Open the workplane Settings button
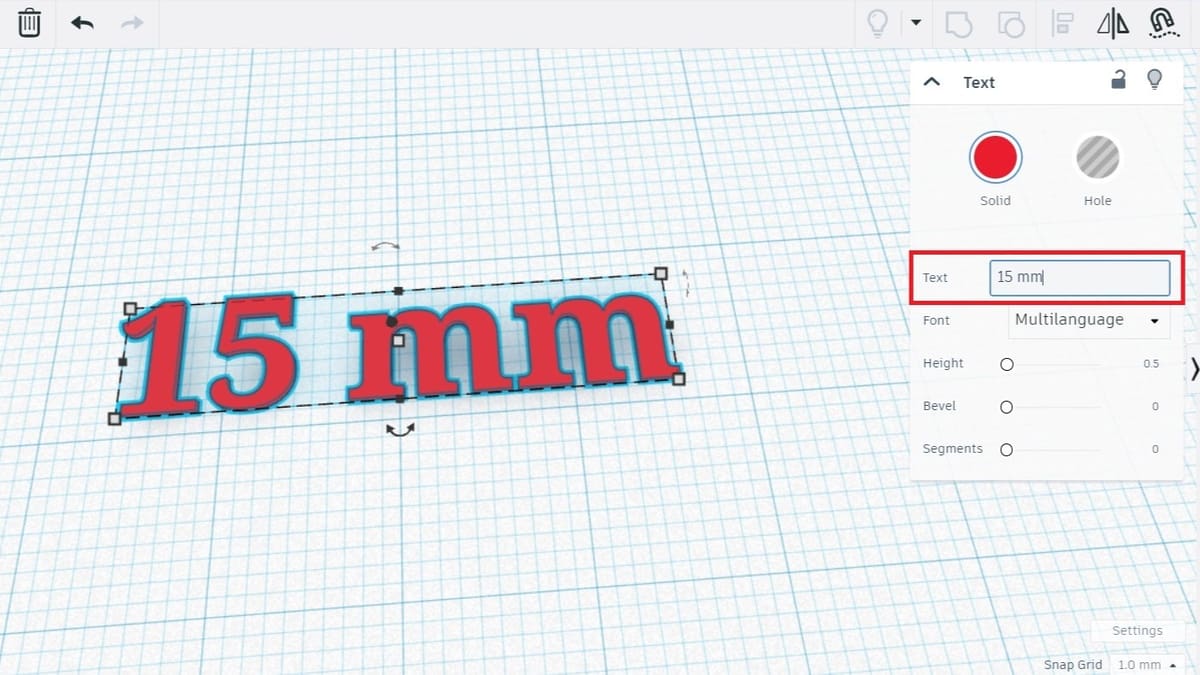 pos(1137,631)
